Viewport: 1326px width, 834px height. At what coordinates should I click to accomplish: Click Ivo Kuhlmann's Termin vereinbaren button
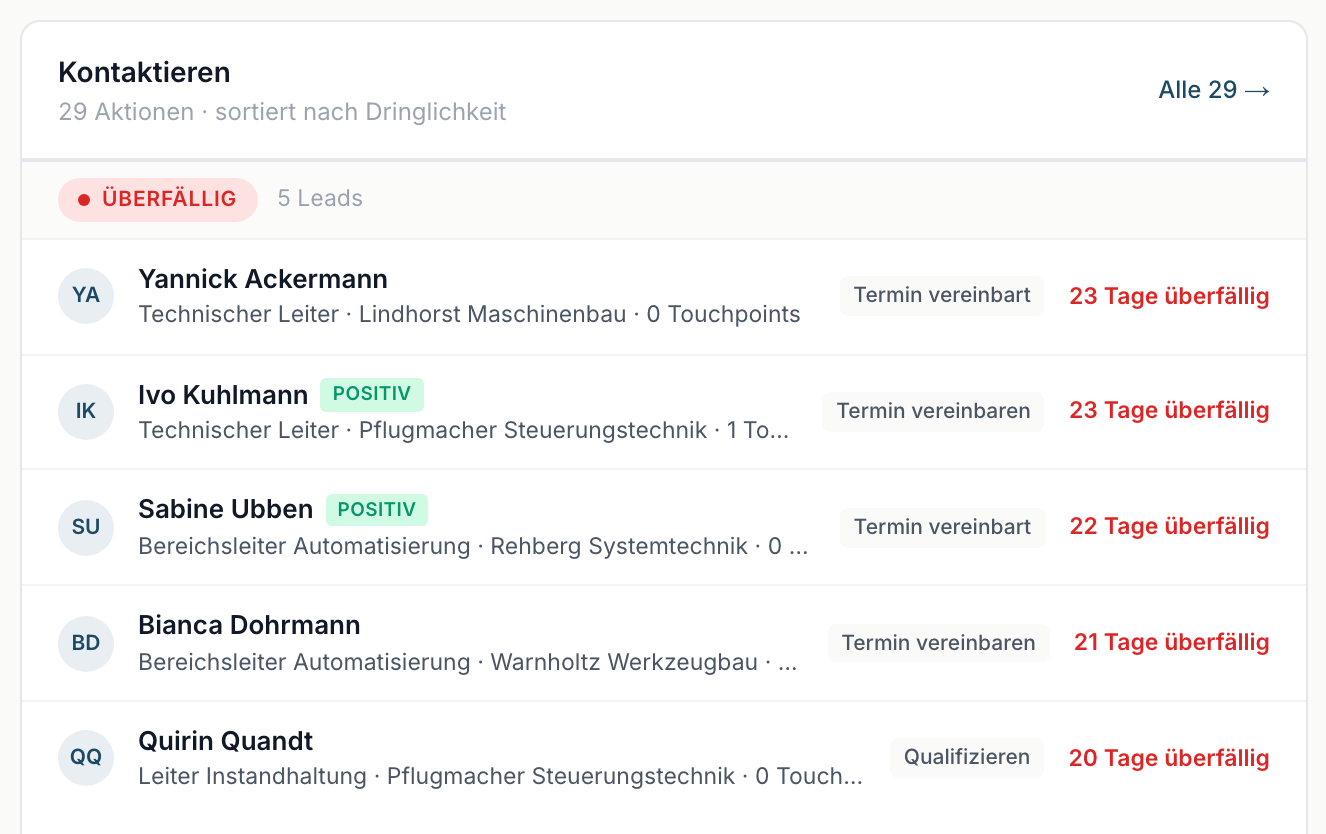coord(933,411)
